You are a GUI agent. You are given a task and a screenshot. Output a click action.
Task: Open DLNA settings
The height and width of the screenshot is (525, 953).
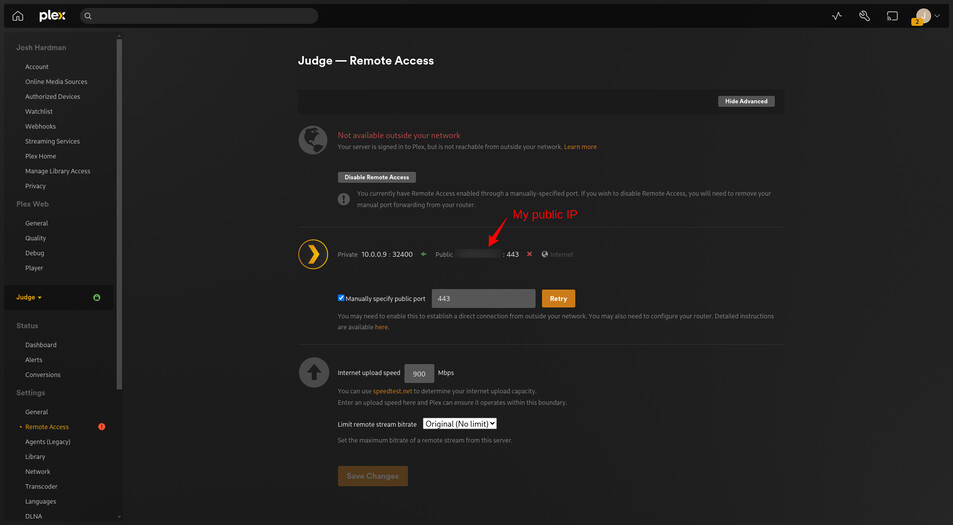(x=33, y=516)
